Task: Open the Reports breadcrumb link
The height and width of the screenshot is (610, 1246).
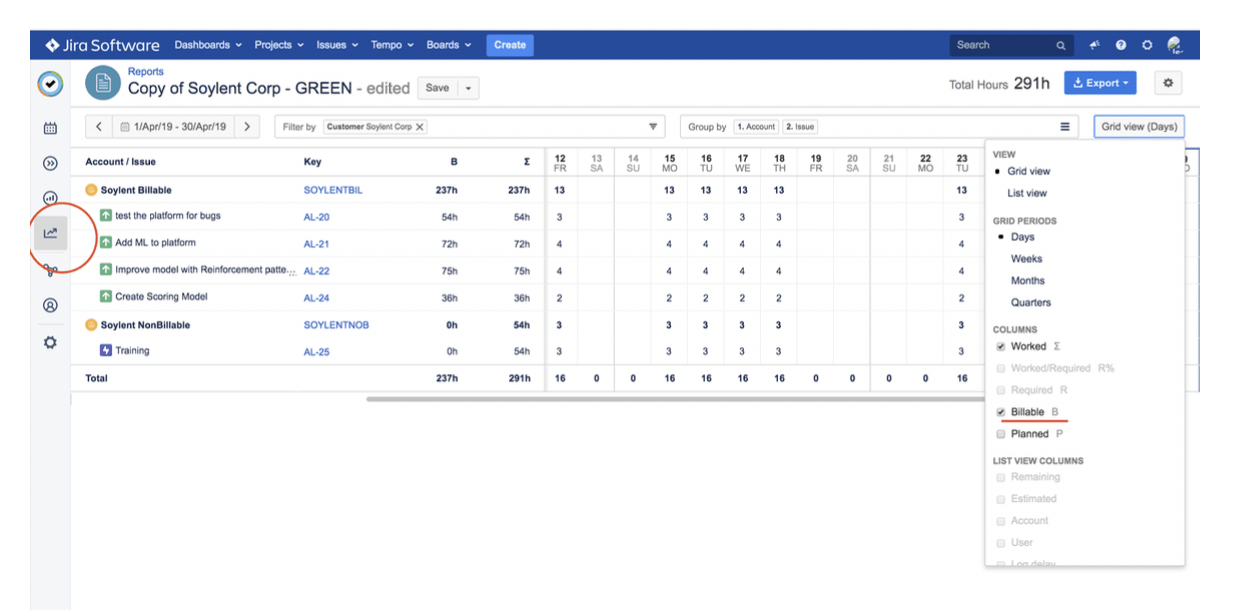Action: click(146, 72)
